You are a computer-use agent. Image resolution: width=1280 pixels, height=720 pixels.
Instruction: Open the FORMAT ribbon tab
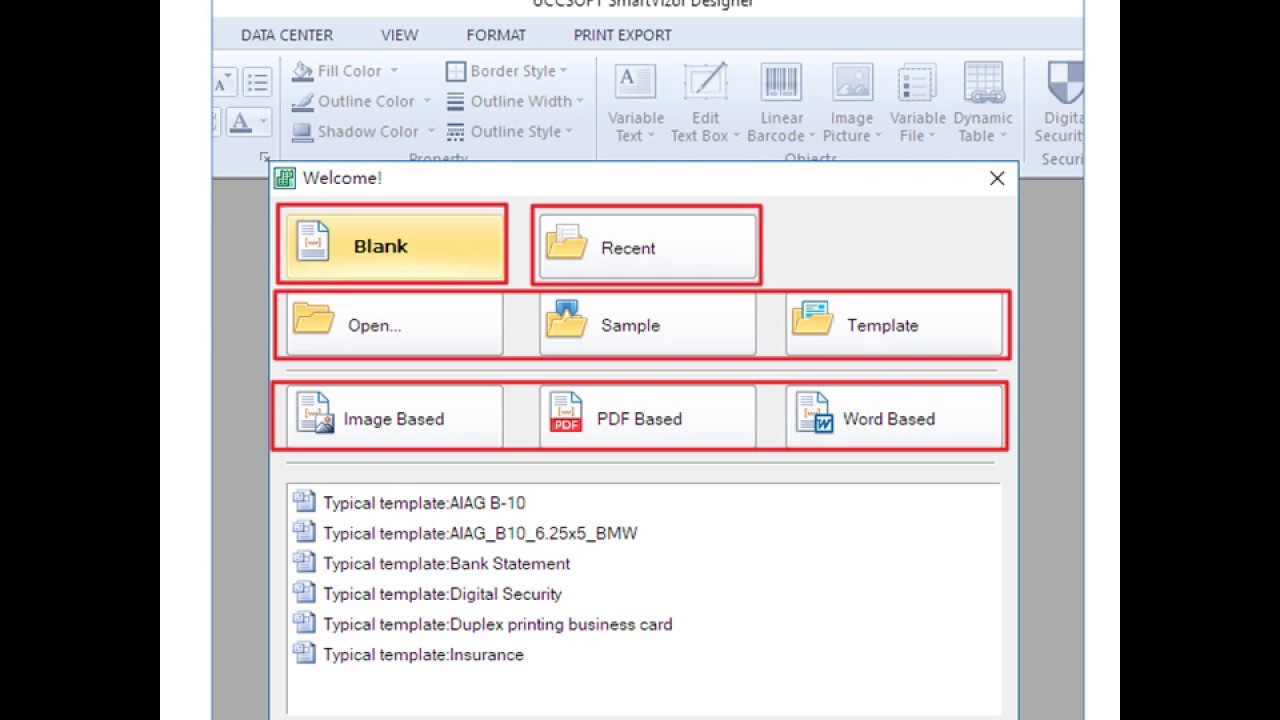tap(496, 35)
